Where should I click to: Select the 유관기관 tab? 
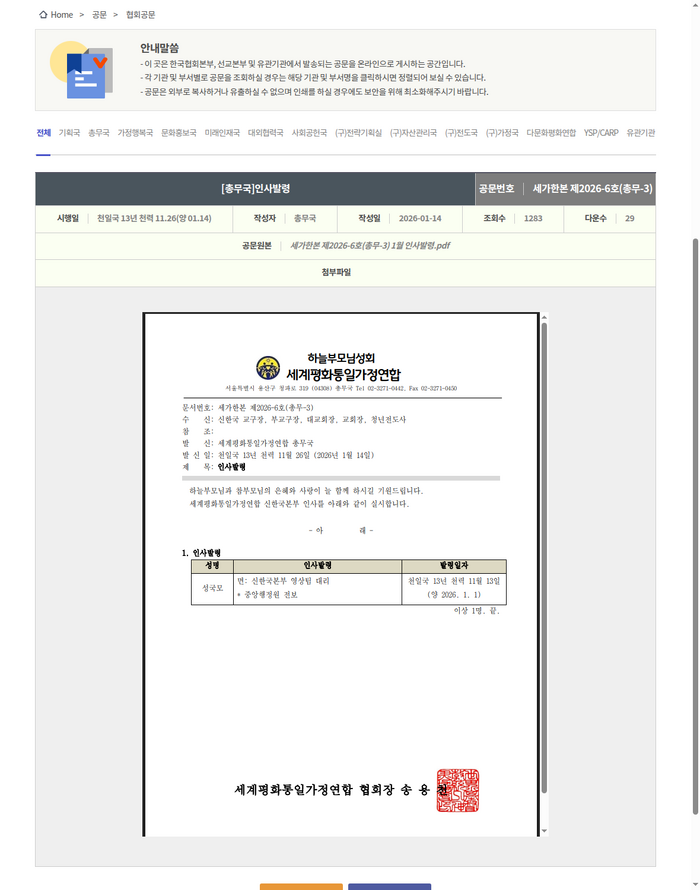pyautogui.click(x=640, y=133)
